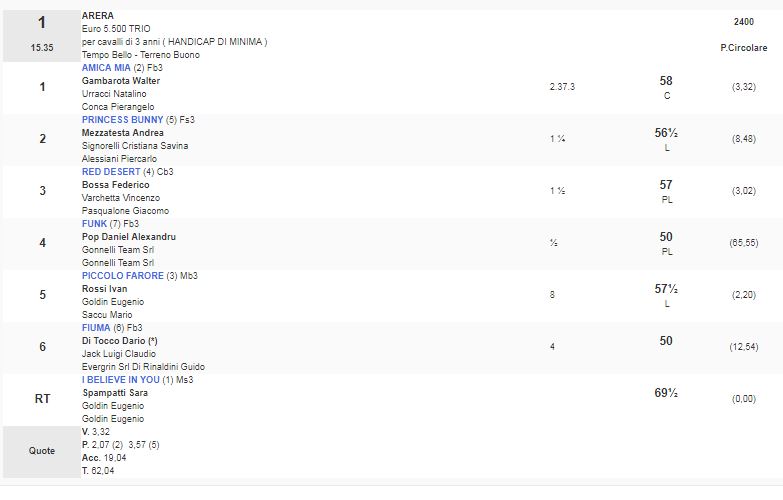This screenshot has width=783, height=500.
Task: Click the RT position cell
Action: 42,399
